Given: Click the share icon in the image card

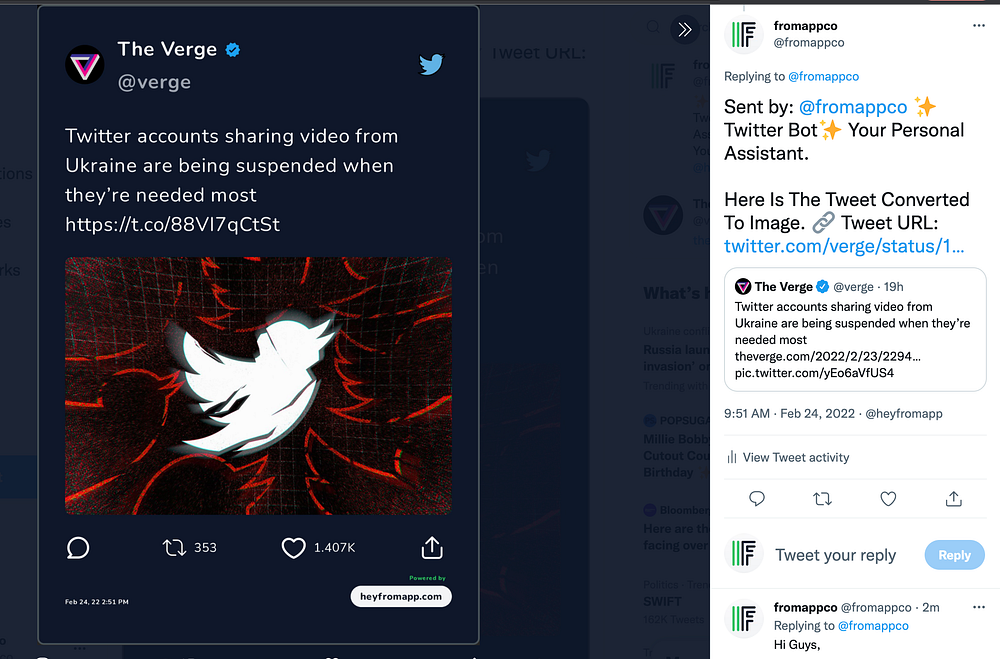Looking at the screenshot, I should (432, 547).
